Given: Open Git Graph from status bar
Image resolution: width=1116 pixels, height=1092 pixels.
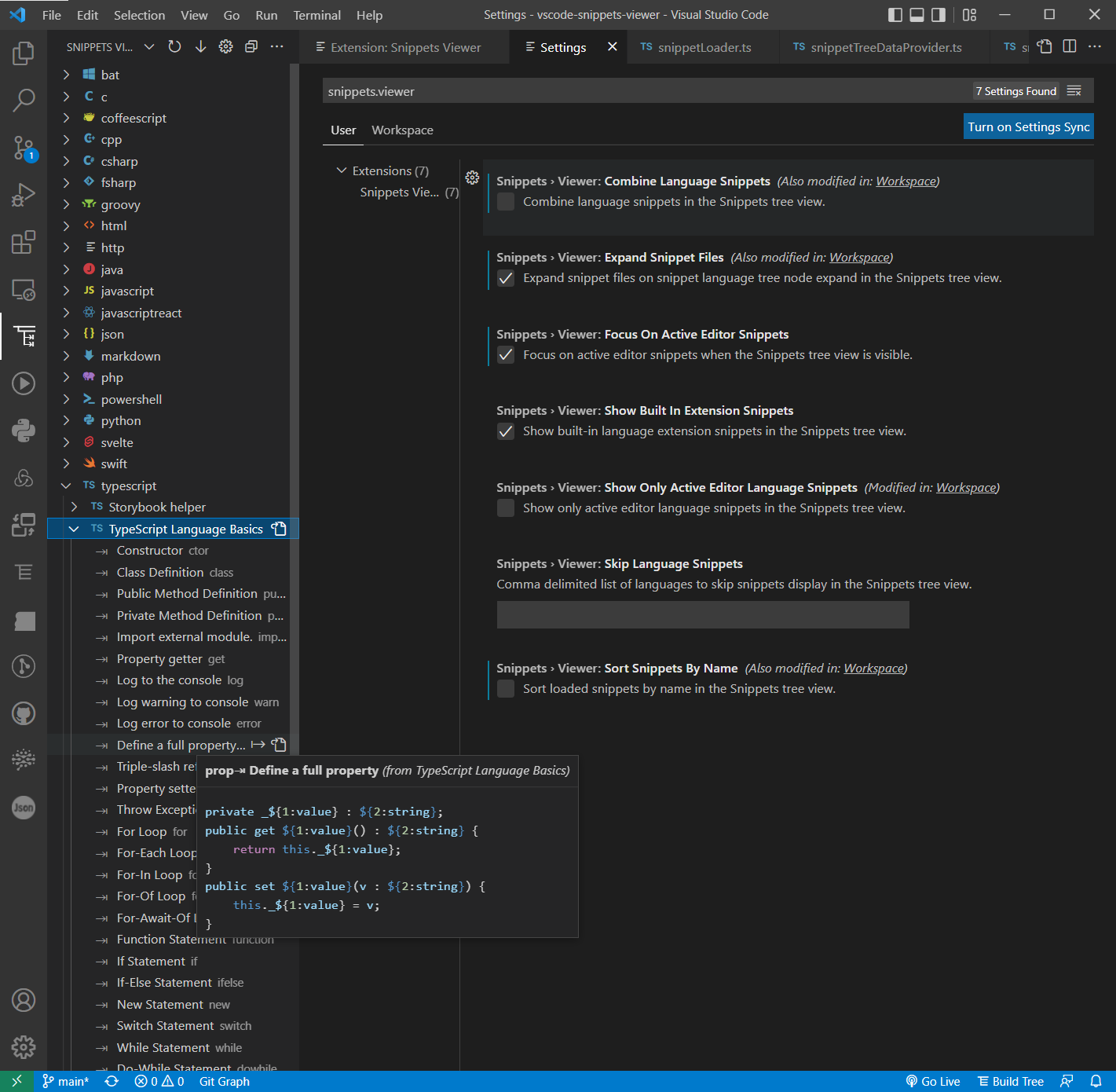Looking at the screenshot, I should tap(224, 1082).
